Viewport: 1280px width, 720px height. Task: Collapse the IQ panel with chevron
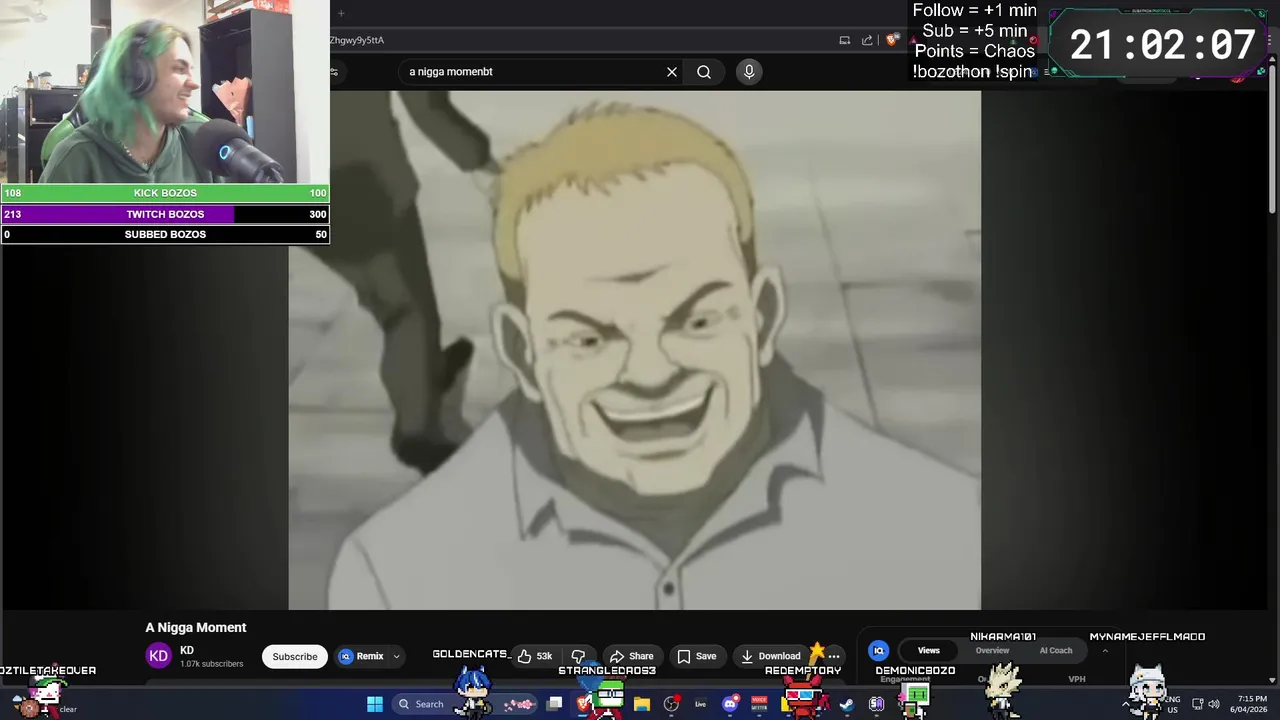[x=1105, y=651]
